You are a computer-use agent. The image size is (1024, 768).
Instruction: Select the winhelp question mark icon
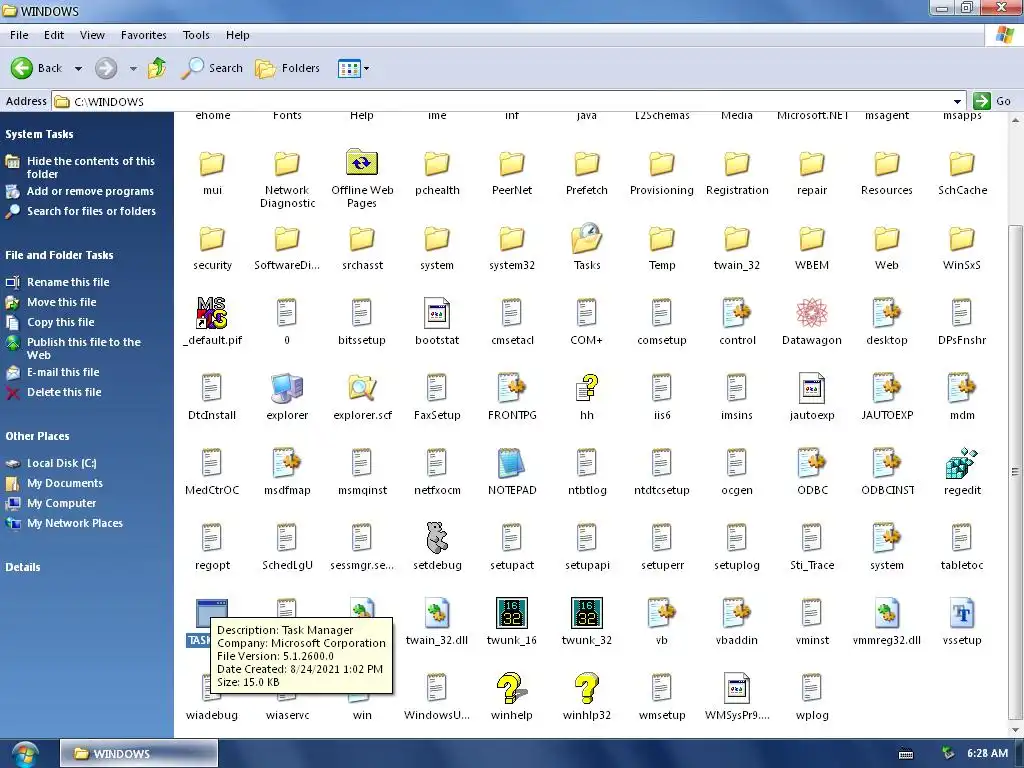511,688
